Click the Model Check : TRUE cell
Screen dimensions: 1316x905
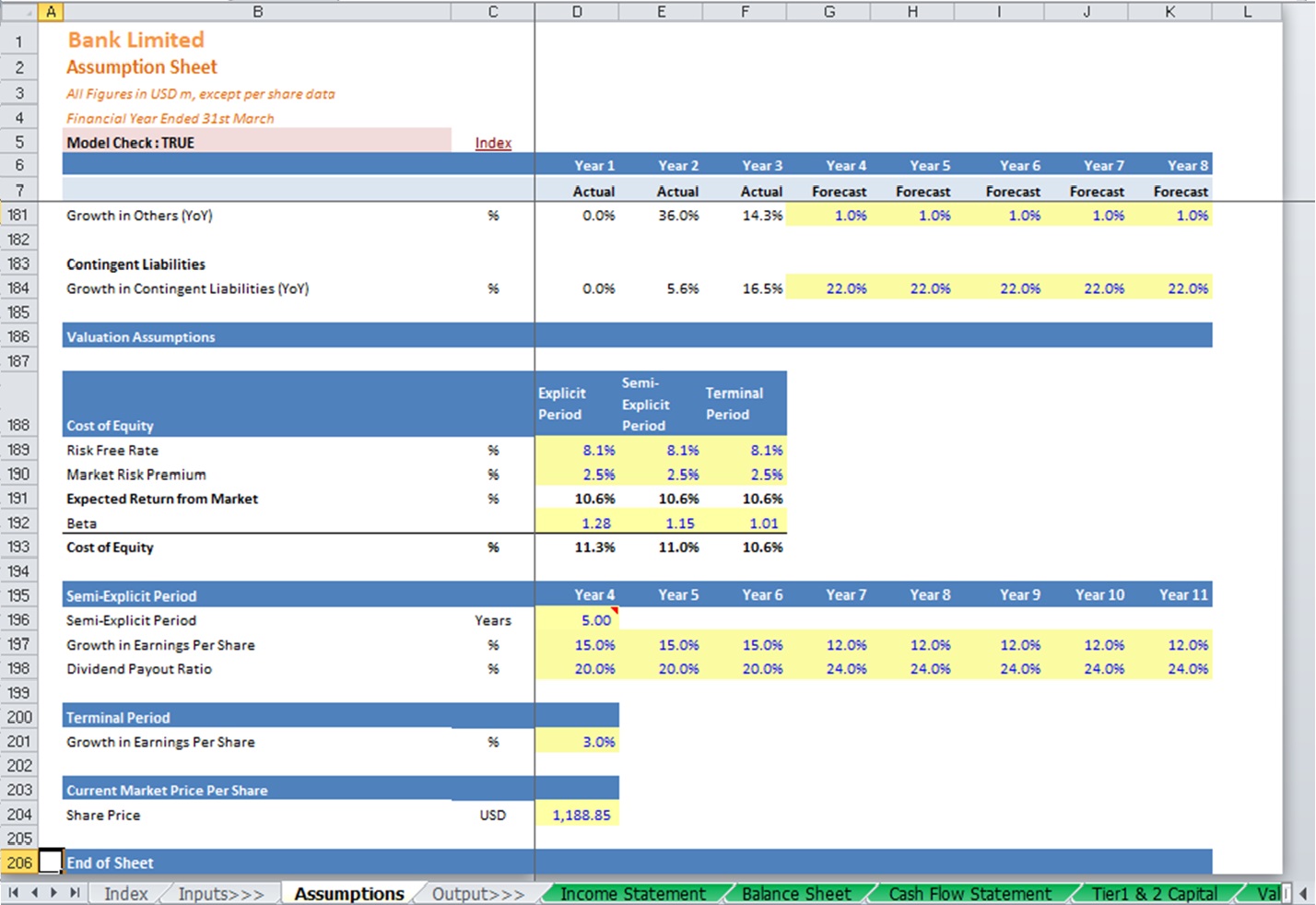pos(257,142)
